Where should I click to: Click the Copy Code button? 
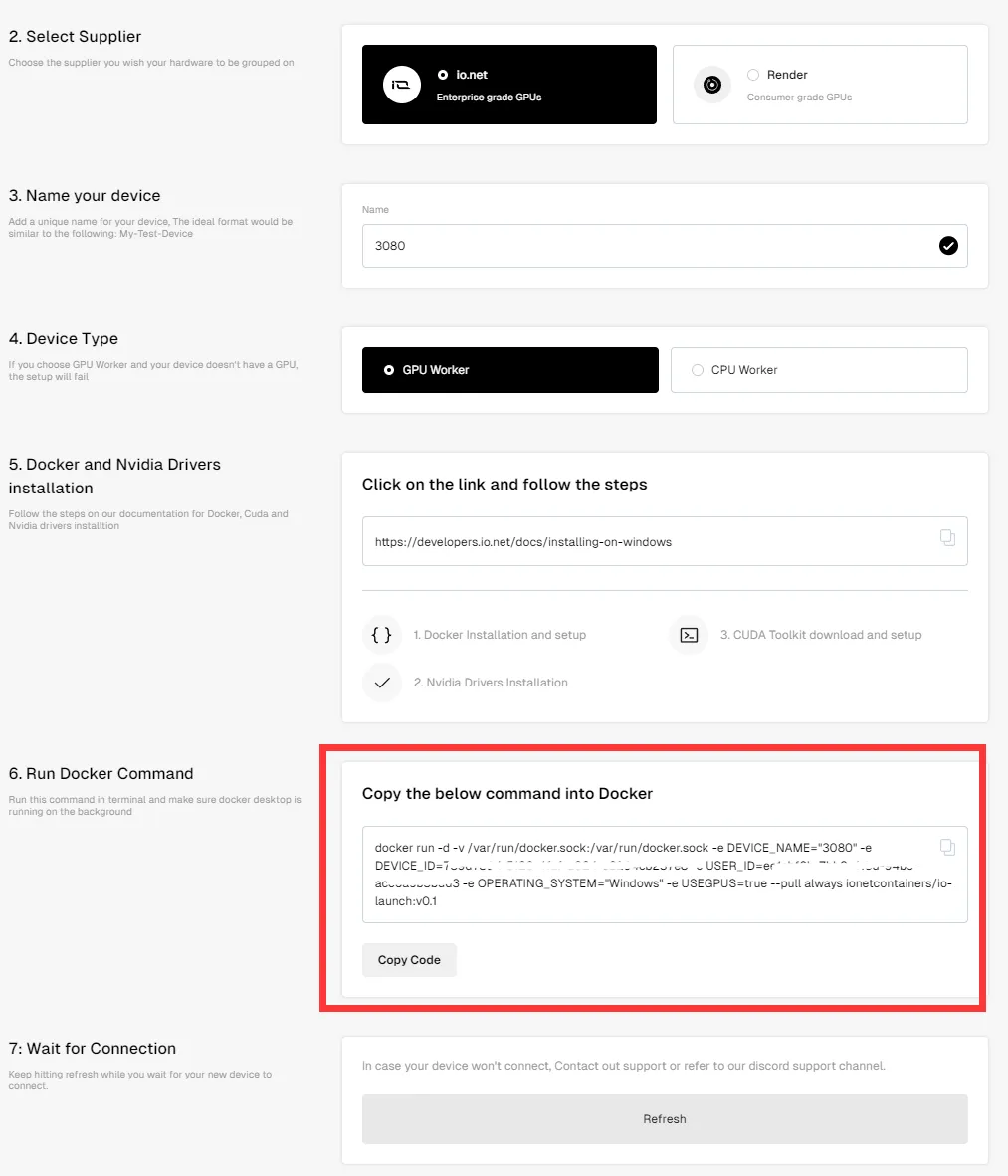coord(409,960)
